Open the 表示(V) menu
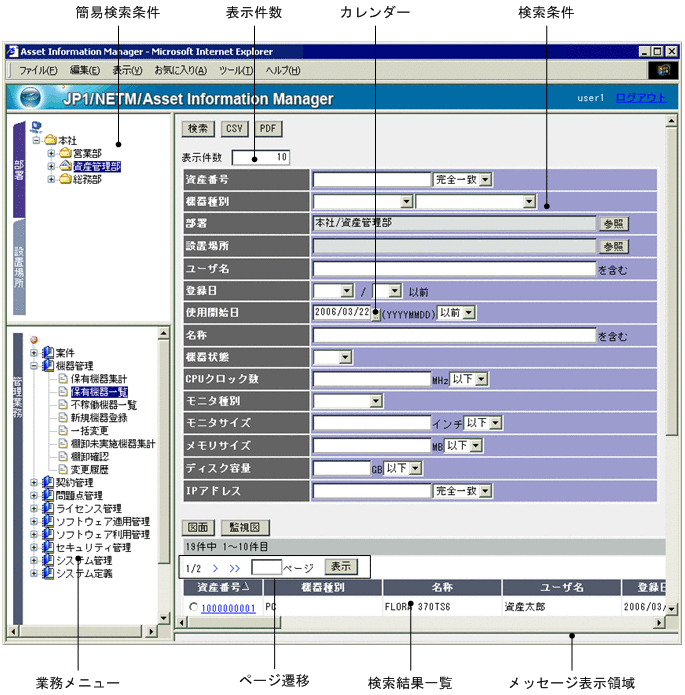 point(127,70)
